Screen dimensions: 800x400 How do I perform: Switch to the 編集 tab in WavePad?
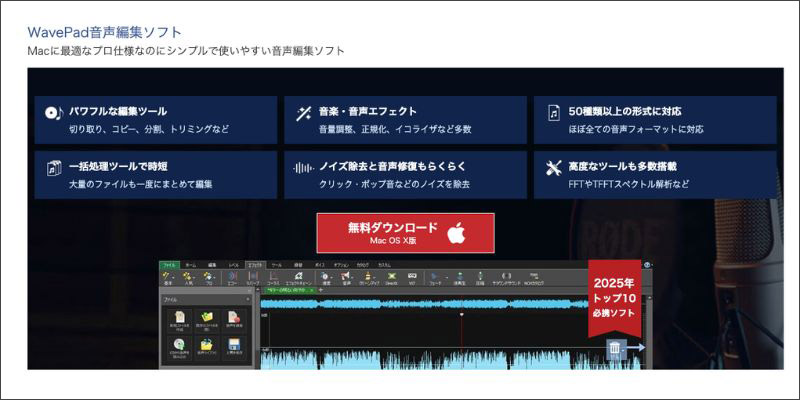(212, 265)
